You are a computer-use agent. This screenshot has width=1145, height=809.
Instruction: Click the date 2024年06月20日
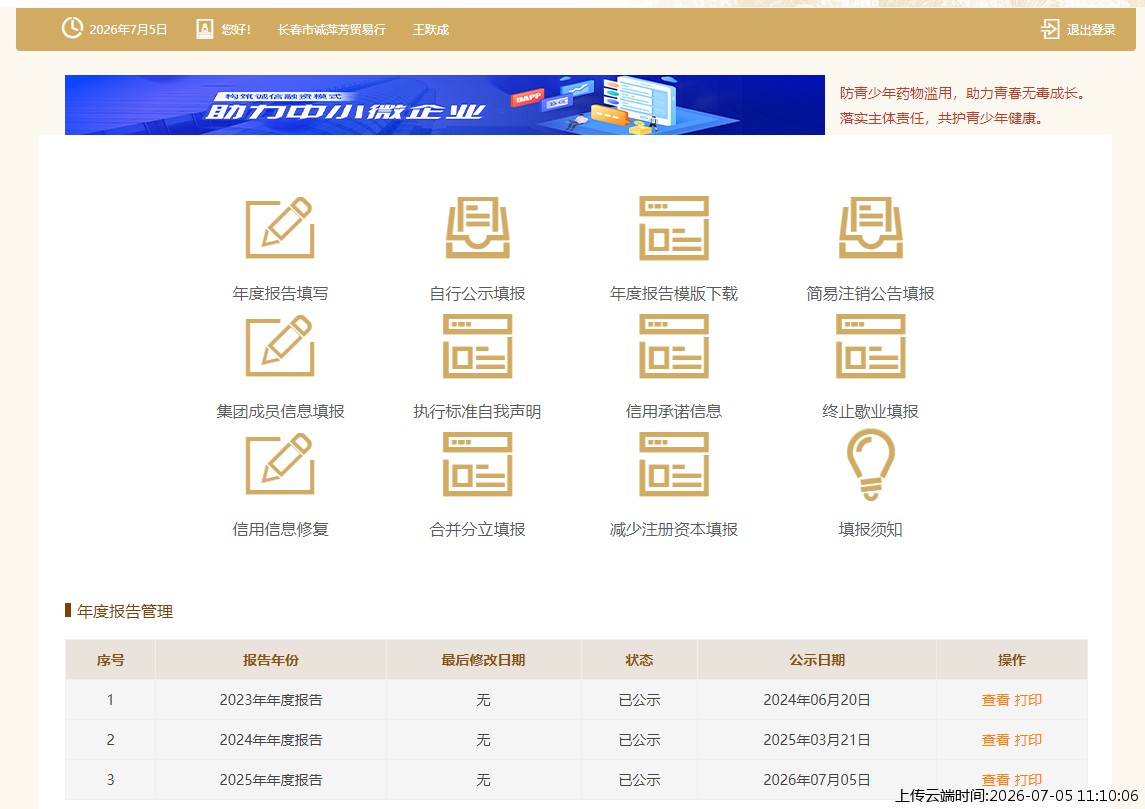click(x=817, y=700)
